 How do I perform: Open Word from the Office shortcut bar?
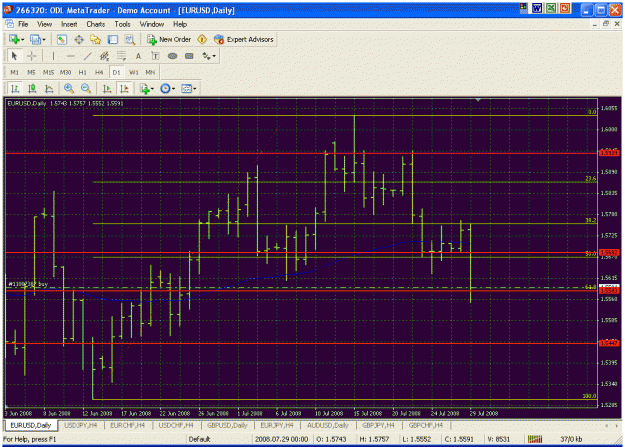537,8
